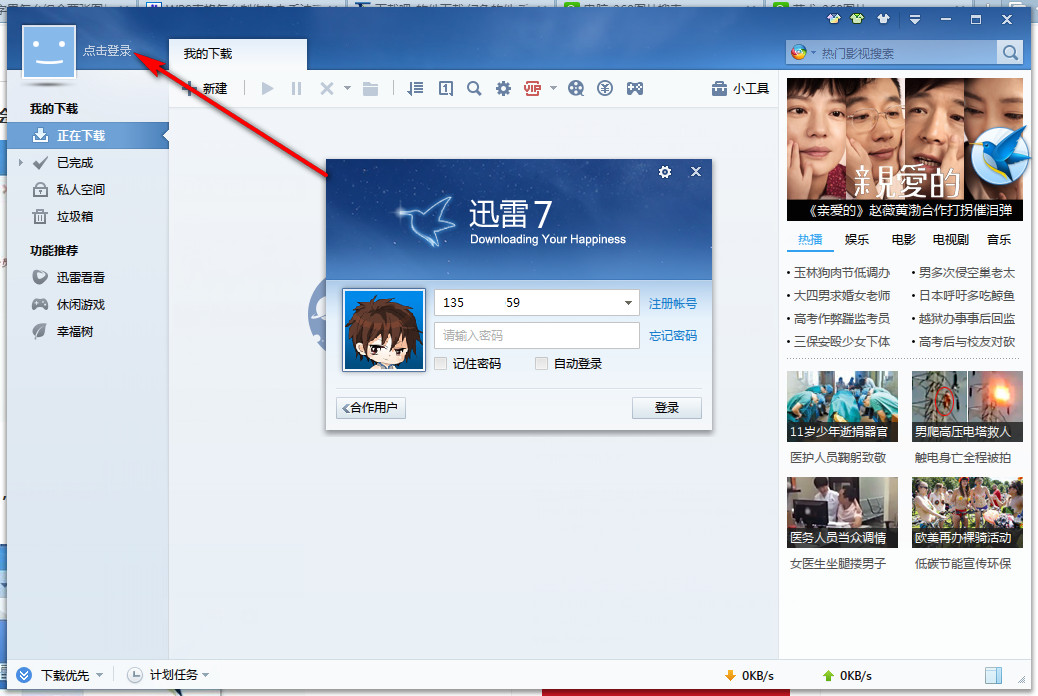
Task: Open the 高考作弊踹监考员 headline
Action: pos(841,319)
